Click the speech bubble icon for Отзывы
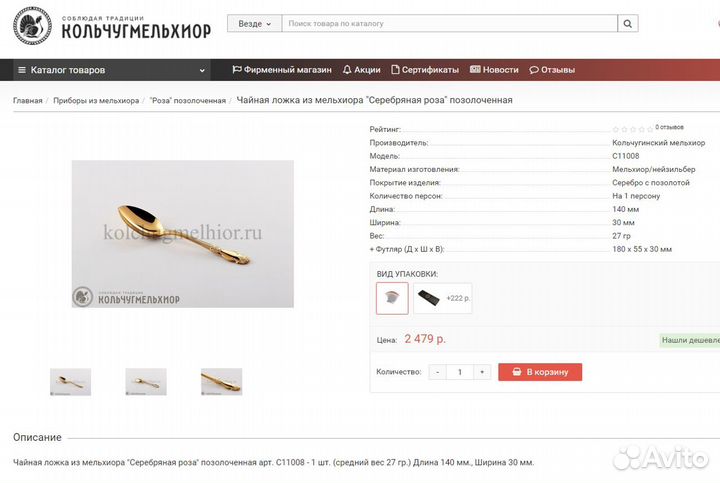This screenshot has width=720, height=483. [x=534, y=70]
